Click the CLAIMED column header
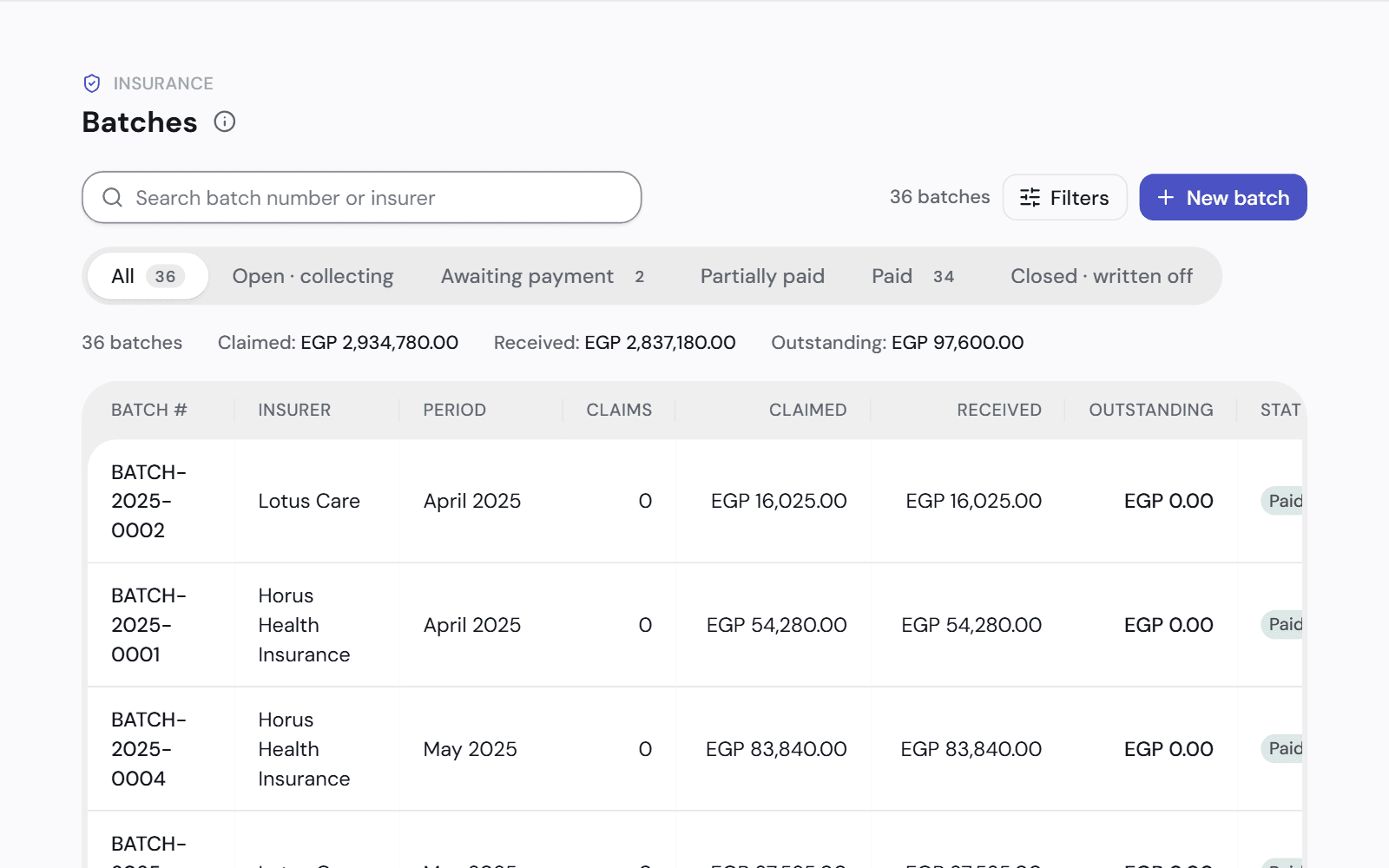The width and height of the screenshot is (1389, 868). pyautogui.click(x=807, y=410)
